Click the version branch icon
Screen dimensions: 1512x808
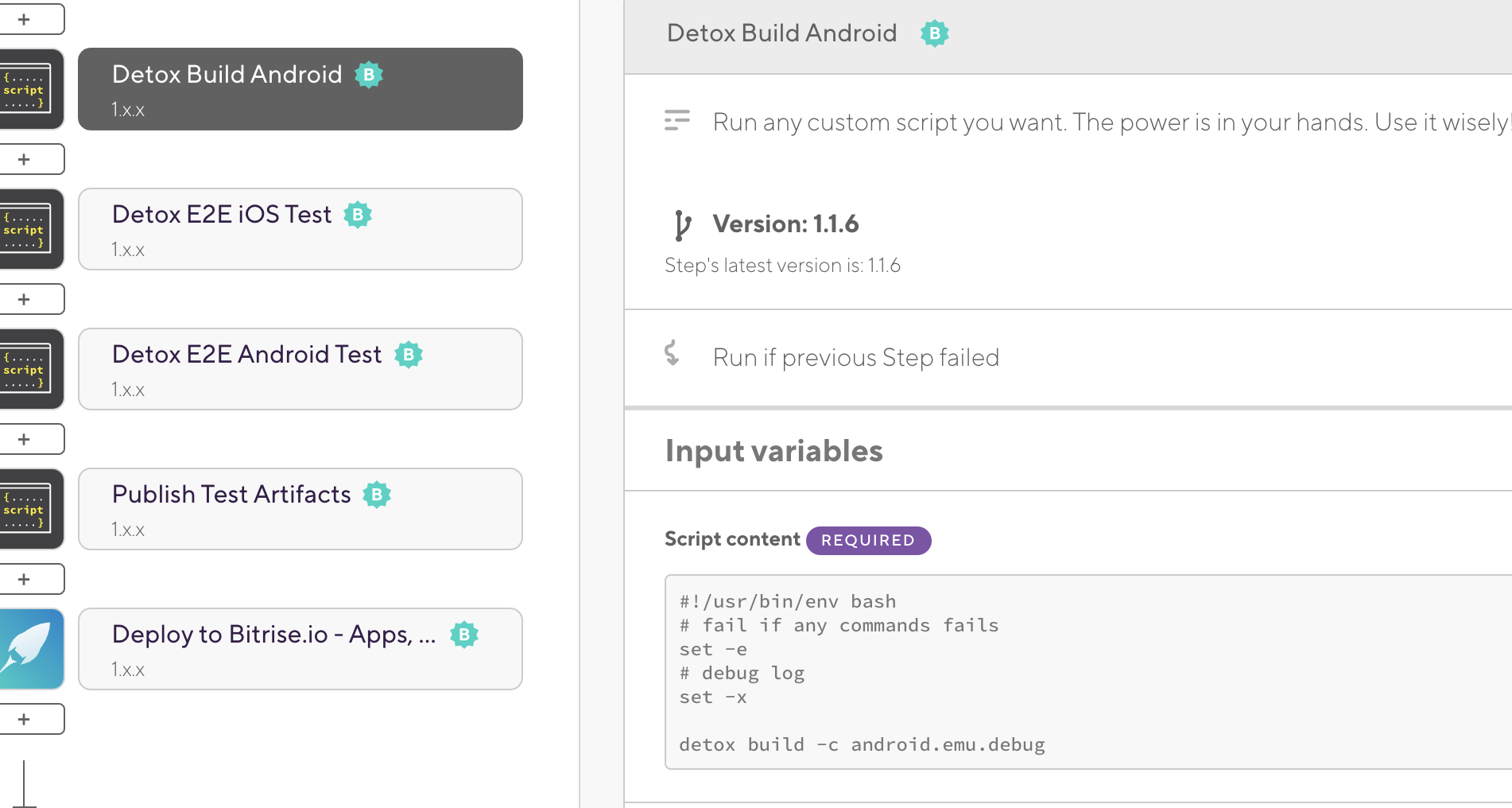(x=682, y=225)
